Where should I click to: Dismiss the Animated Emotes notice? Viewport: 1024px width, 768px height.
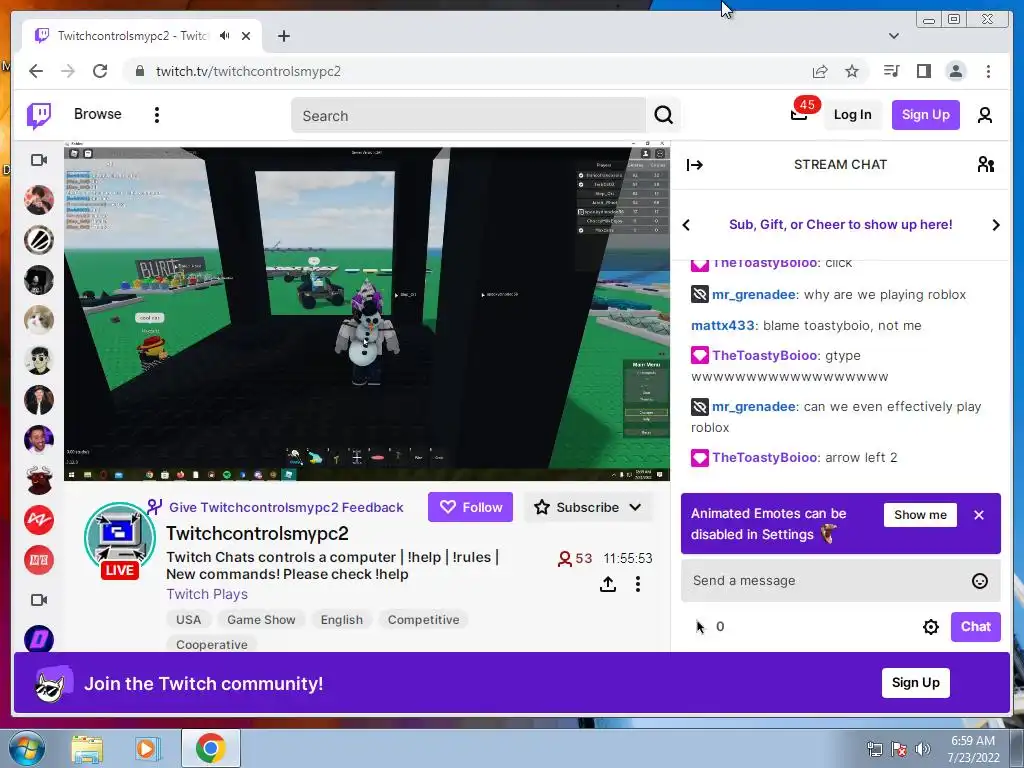coord(978,515)
